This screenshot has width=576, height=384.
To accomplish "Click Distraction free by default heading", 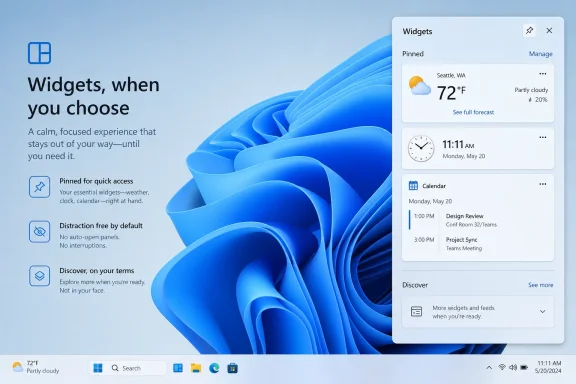I will click(101, 226).
